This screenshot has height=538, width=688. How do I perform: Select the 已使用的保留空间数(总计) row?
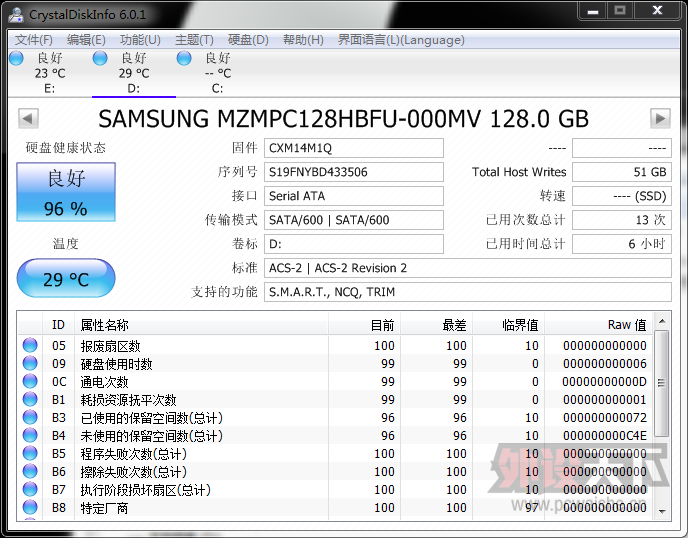pyautogui.click(x=335, y=417)
